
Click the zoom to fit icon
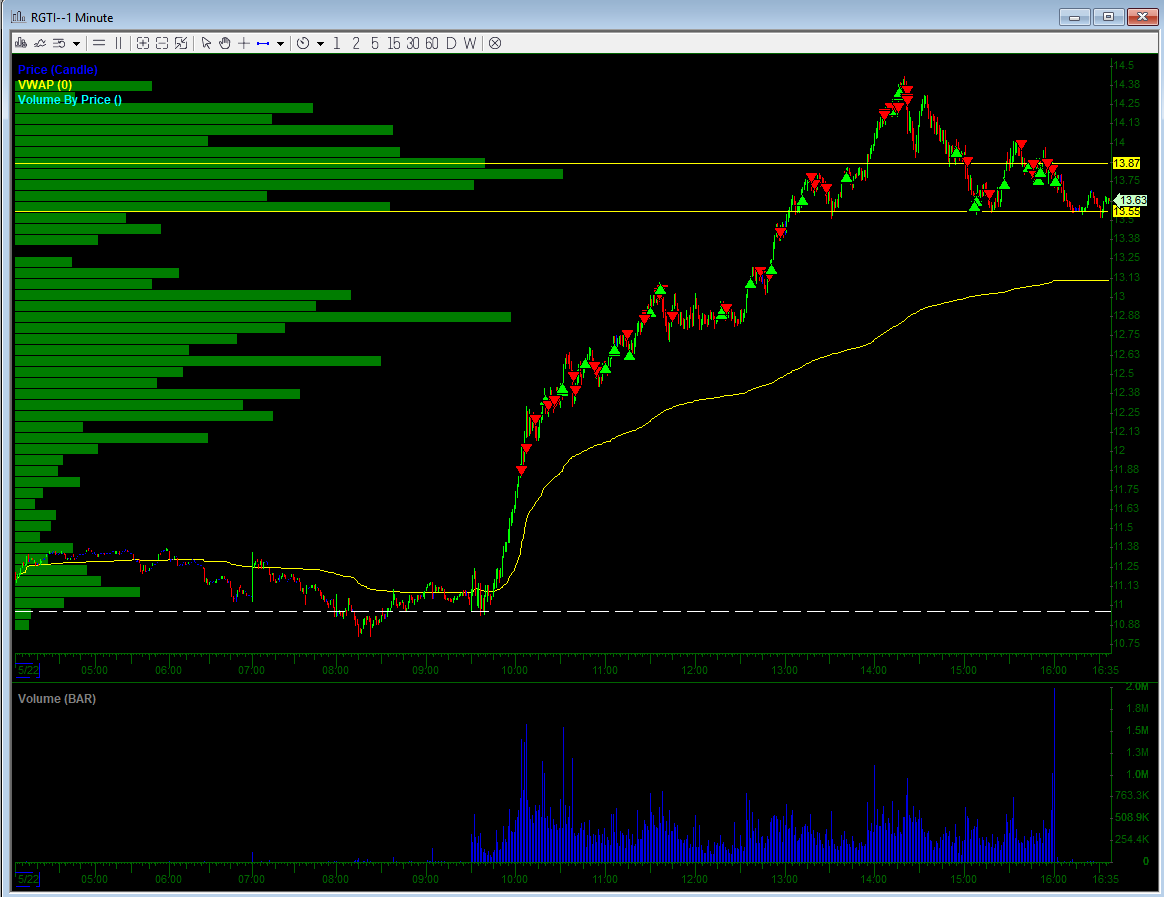pyautogui.click(x=181, y=43)
